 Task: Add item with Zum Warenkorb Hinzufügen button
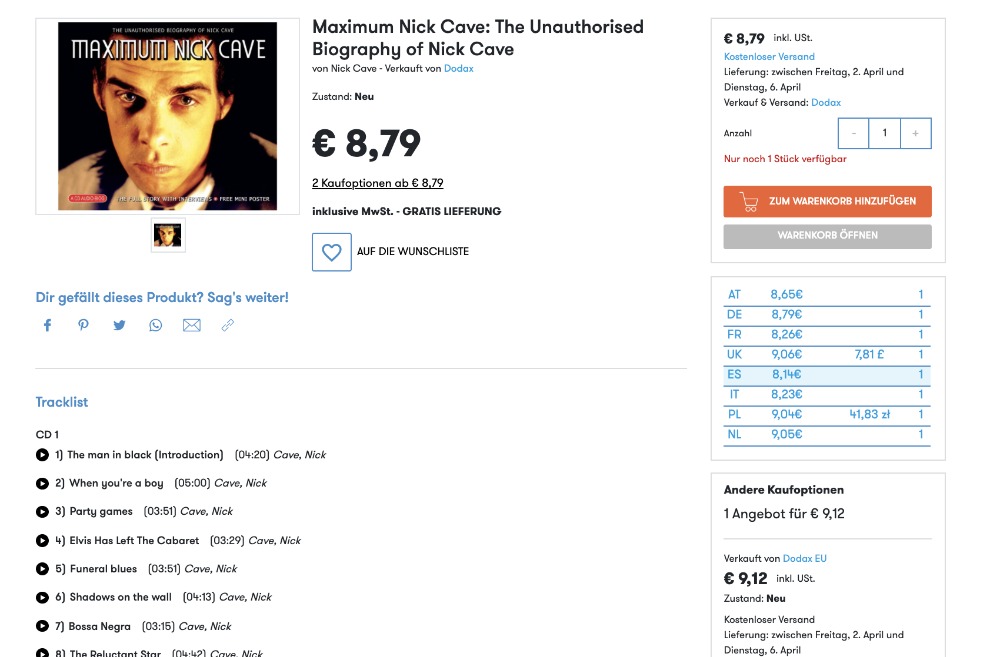(x=827, y=201)
